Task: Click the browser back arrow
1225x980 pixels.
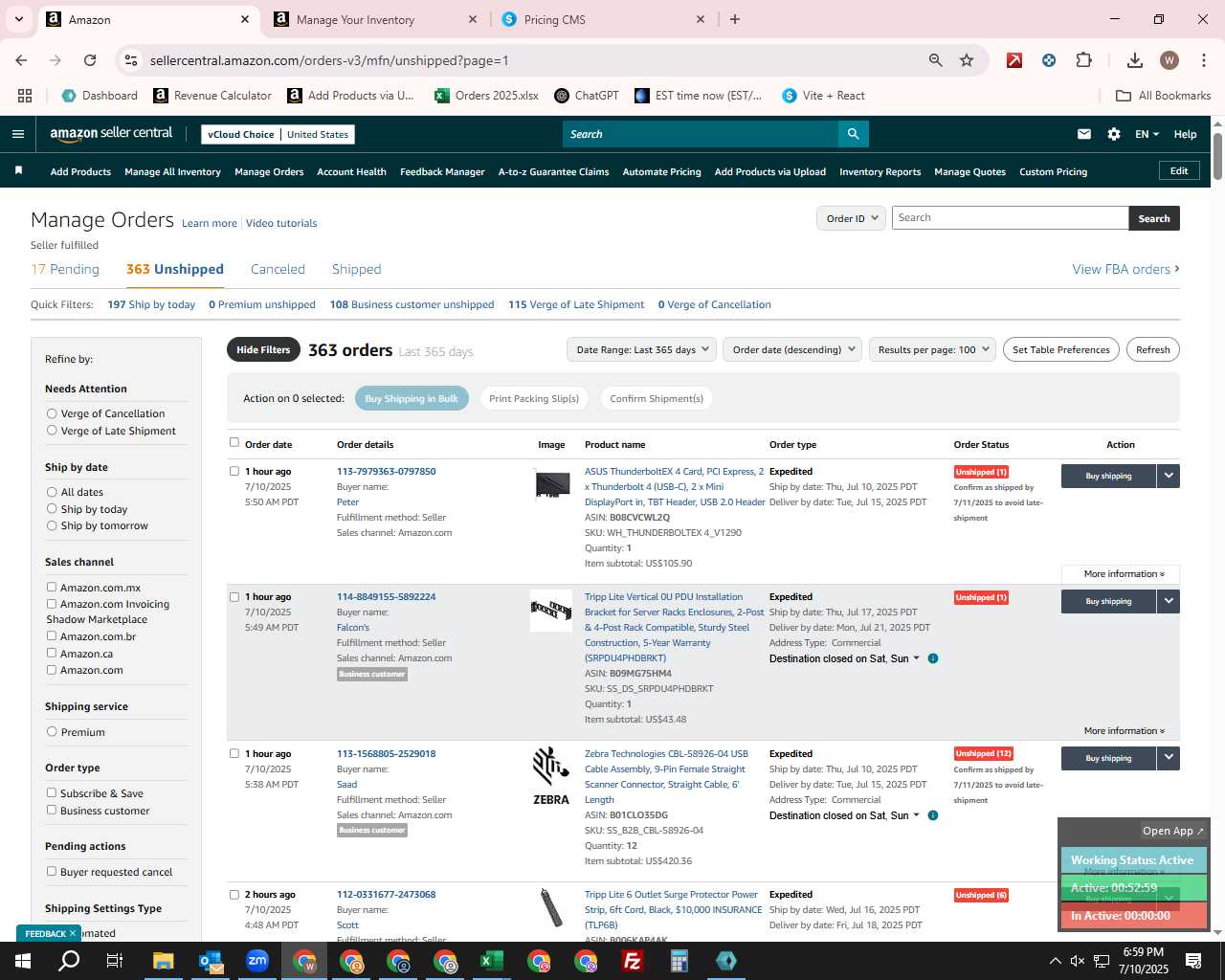Action: (21, 60)
